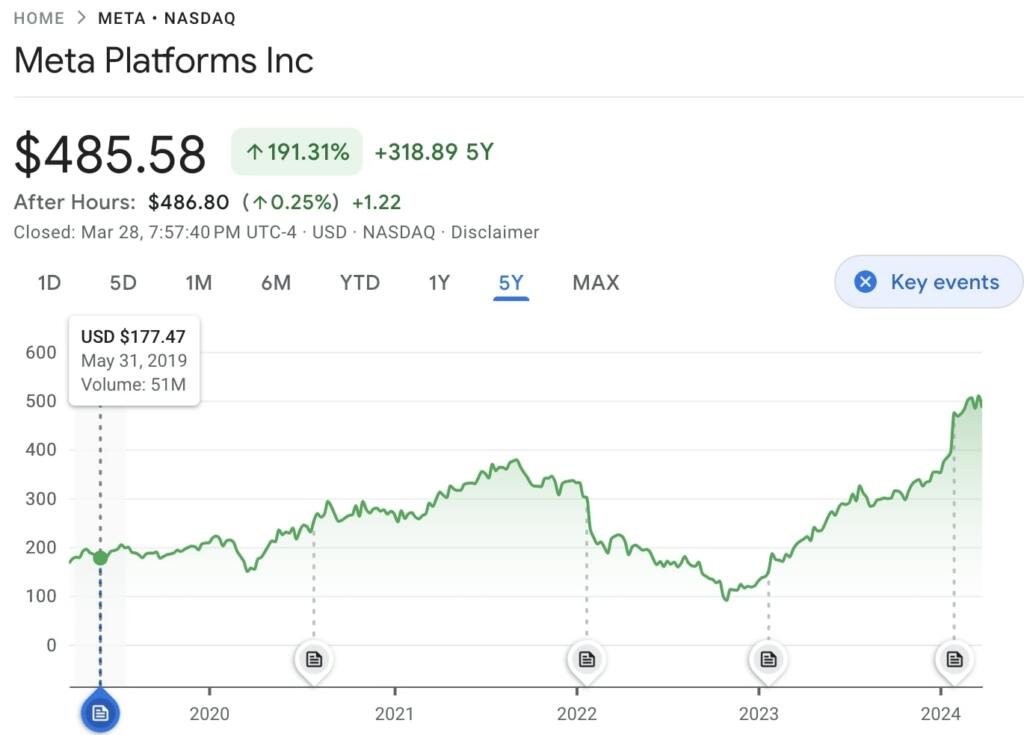Click the META • NASDAQ breadcrumb
Screen dimensions: 1024x735
coord(166,18)
